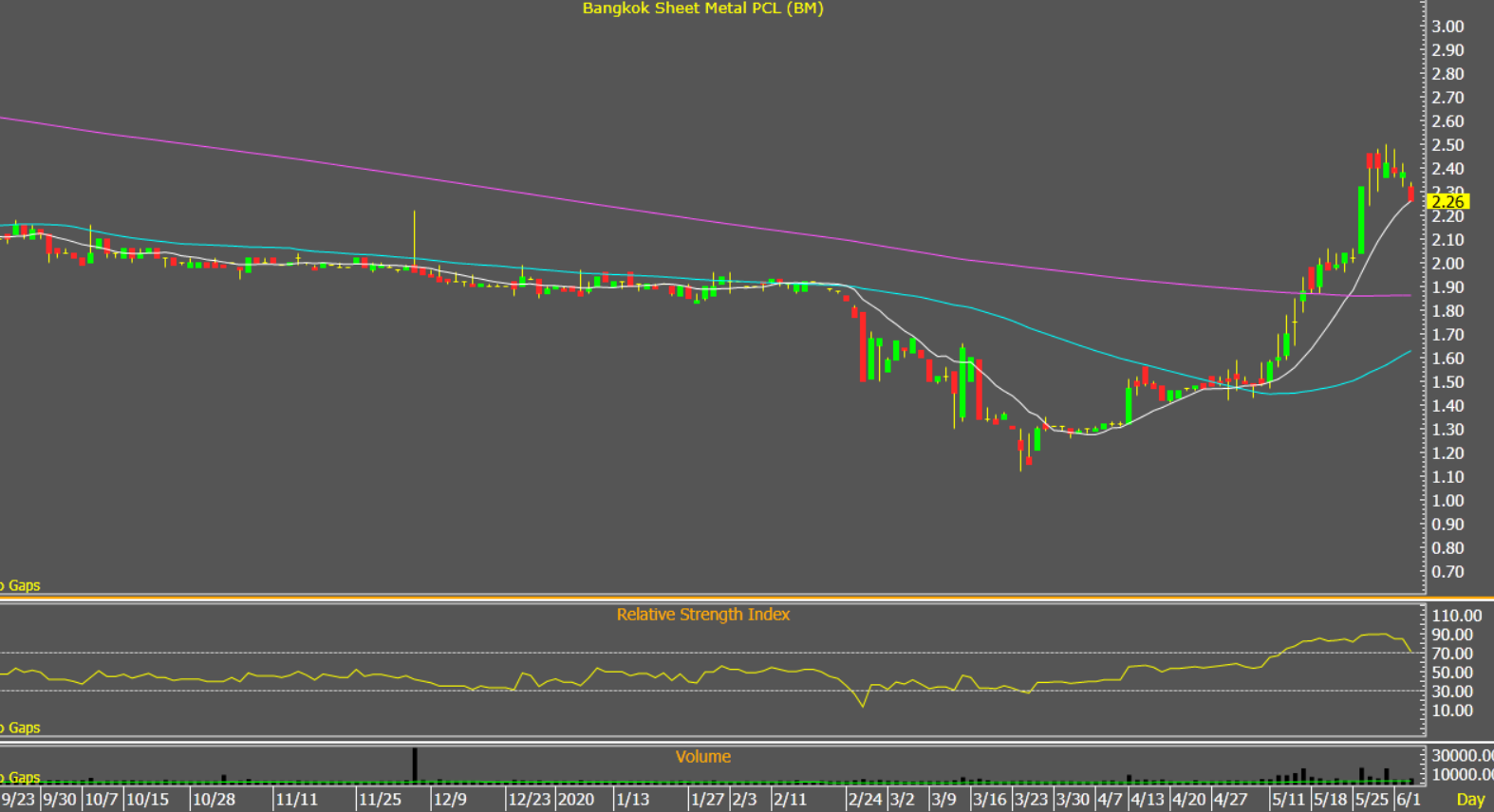Click the 10/7 date on the time axis
The width and height of the screenshot is (1494, 812).
click(102, 800)
